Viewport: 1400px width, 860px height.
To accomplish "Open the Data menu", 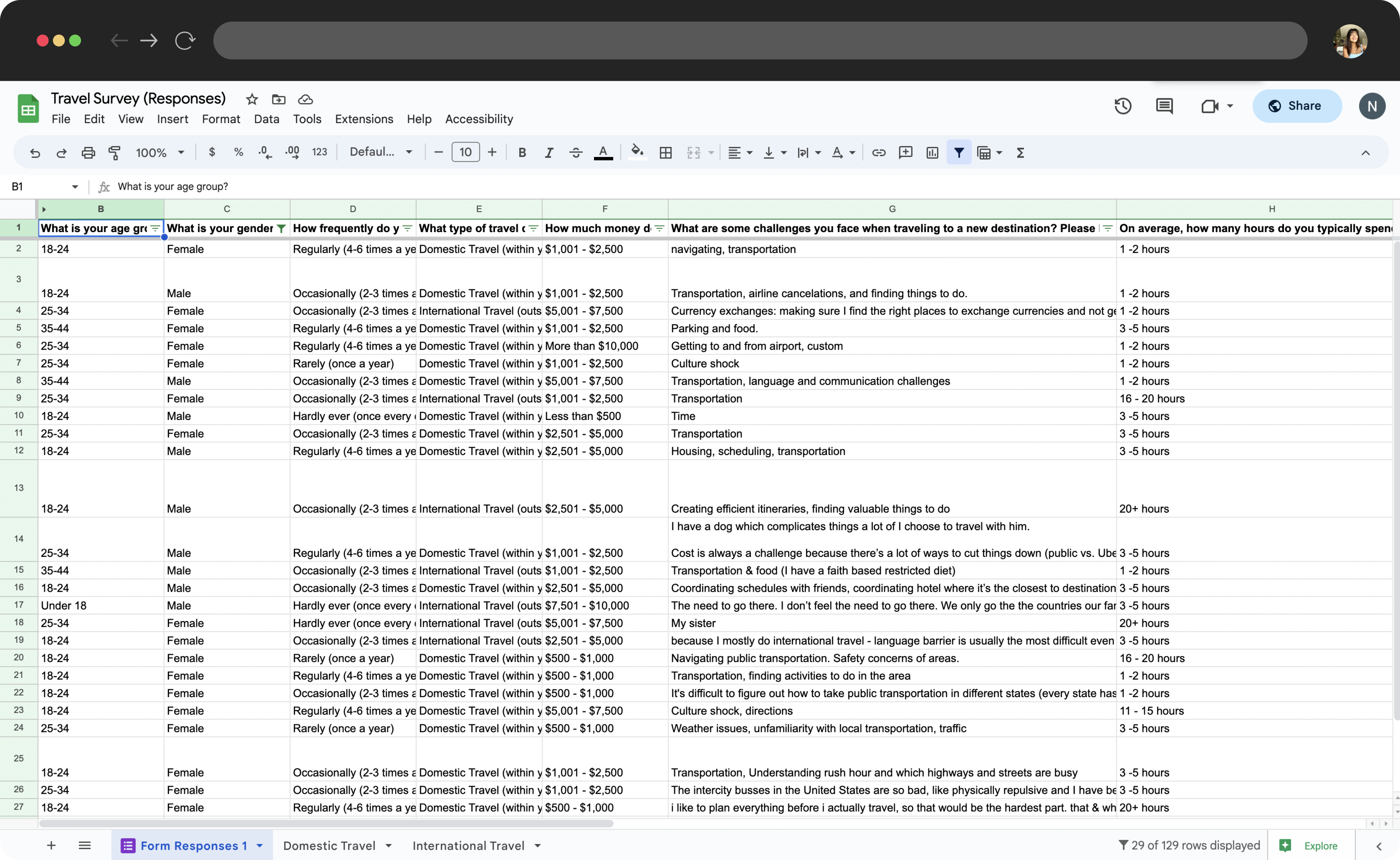I will (x=266, y=119).
